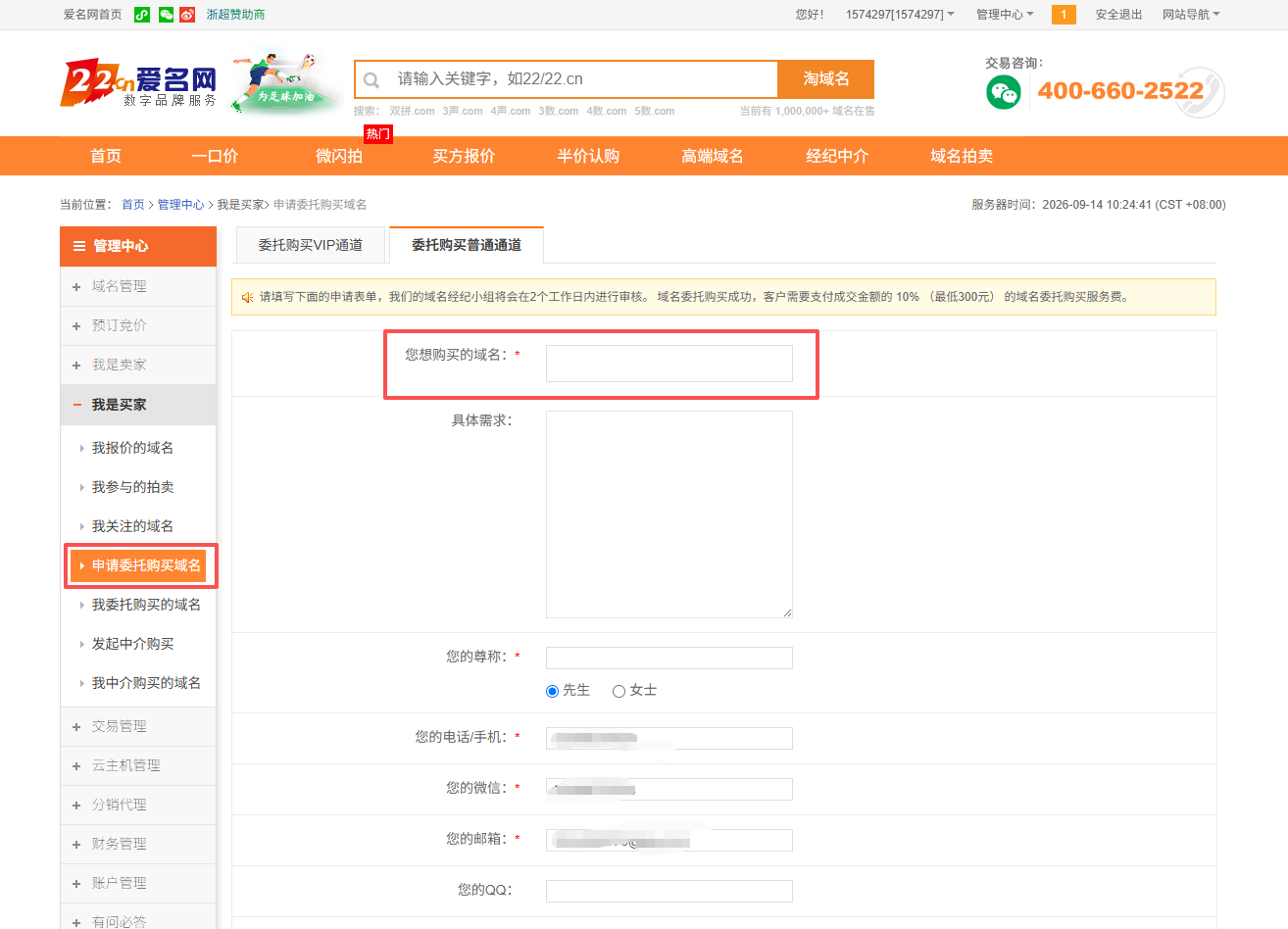The image size is (1288, 929).
Task: Click the 淘域名 search button
Action: [825, 79]
